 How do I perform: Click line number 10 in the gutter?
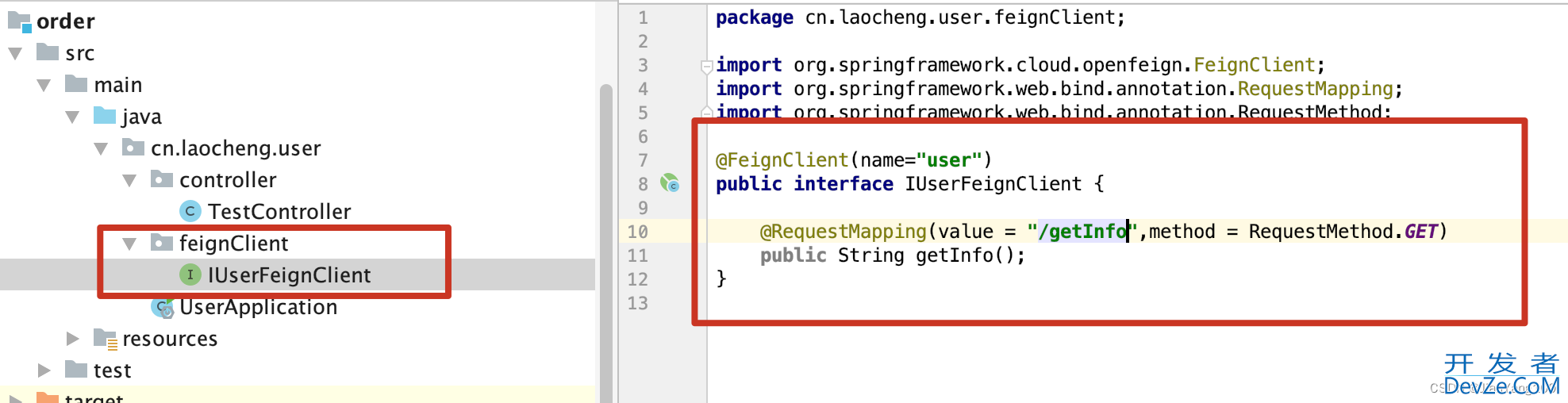coord(637,232)
